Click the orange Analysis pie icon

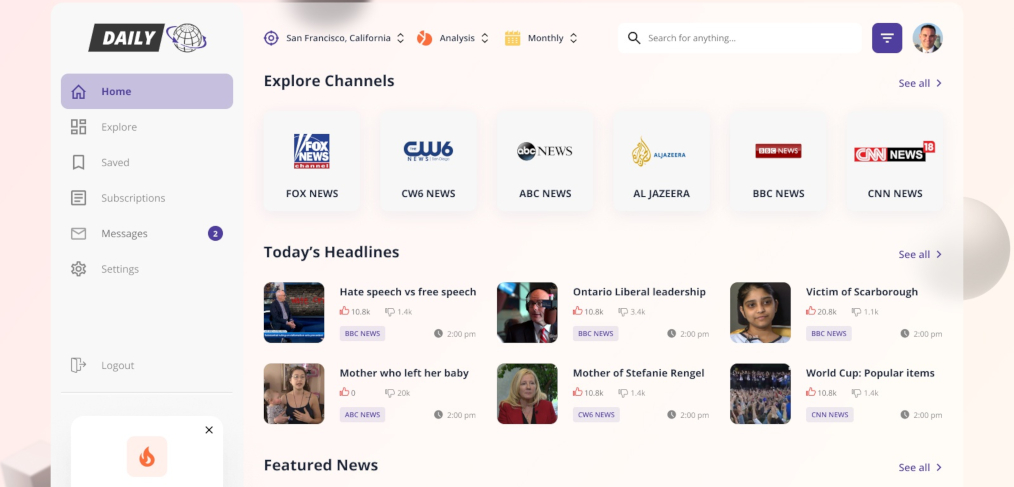(x=424, y=38)
